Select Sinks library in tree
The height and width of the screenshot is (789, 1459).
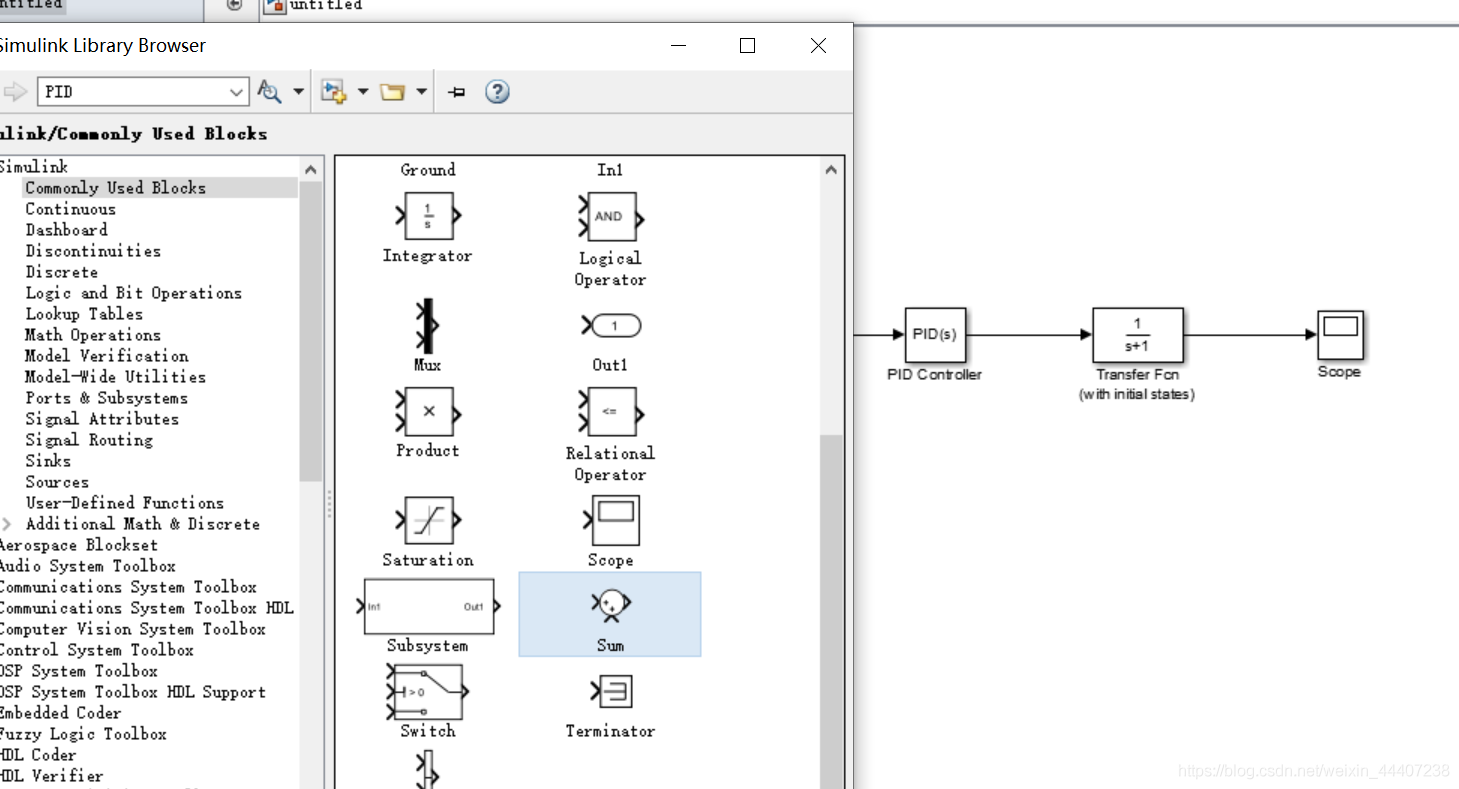click(x=48, y=461)
